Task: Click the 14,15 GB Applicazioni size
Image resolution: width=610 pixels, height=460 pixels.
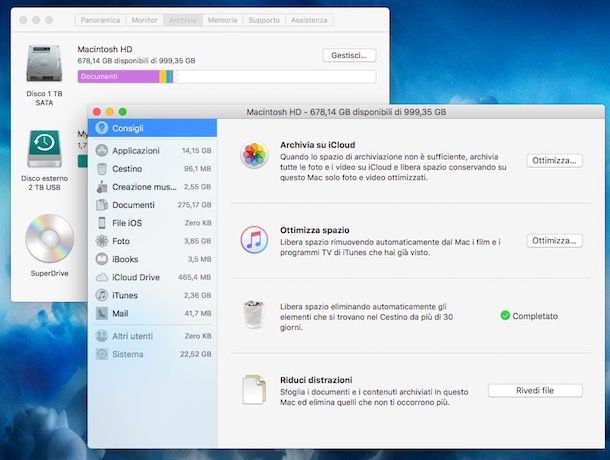Action: [196, 151]
